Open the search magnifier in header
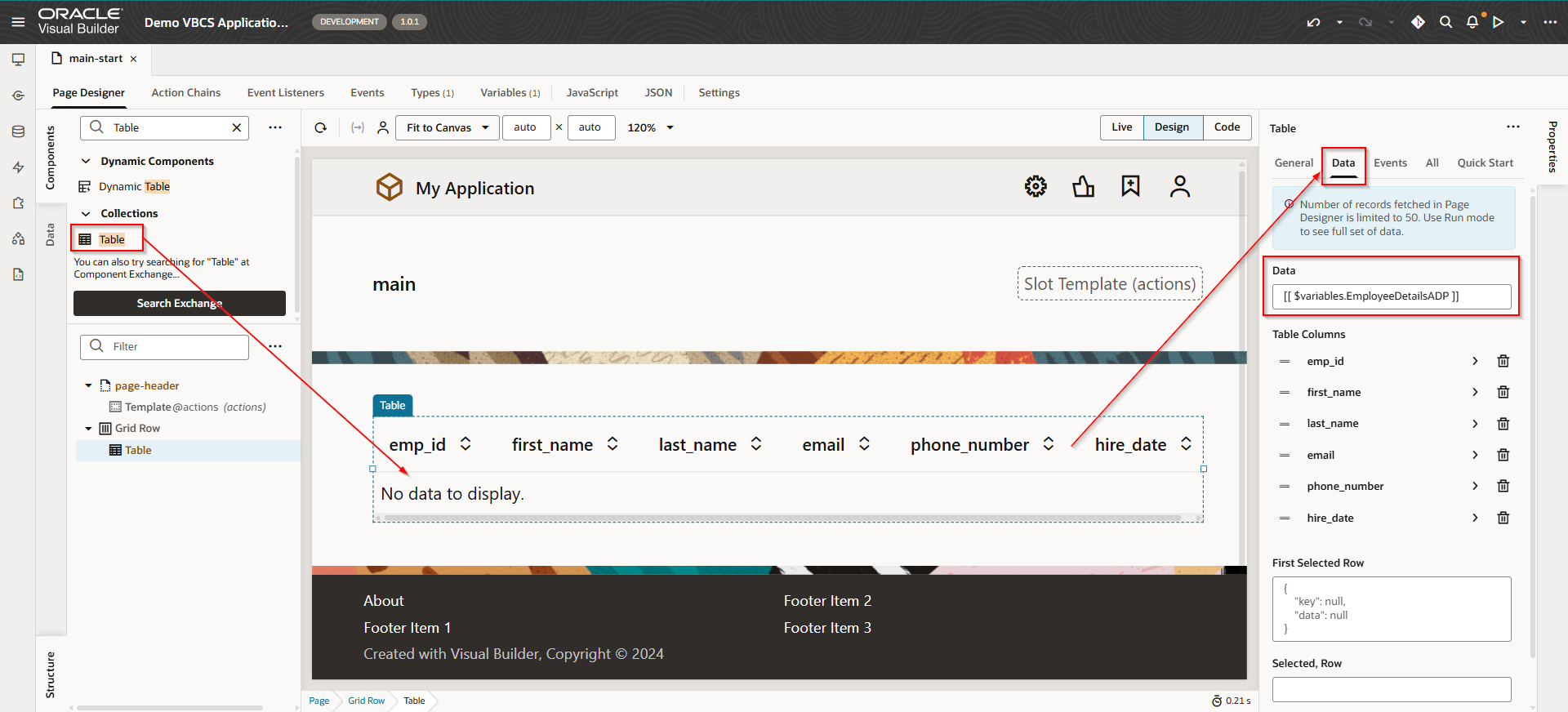This screenshot has height=712, width=1568. click(x=1445, y=22)
